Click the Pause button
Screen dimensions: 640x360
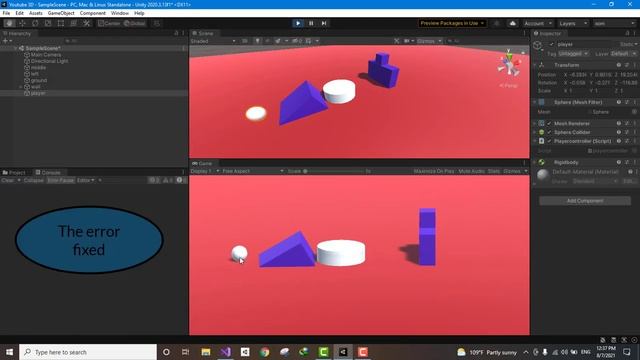(311, 23)
